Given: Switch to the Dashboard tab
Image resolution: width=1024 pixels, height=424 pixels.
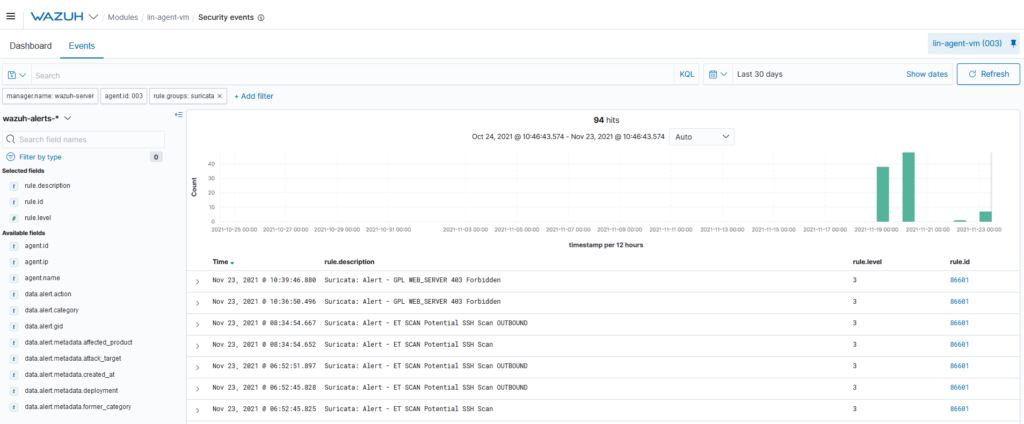Looking at the screenshot, I should 30,46.
